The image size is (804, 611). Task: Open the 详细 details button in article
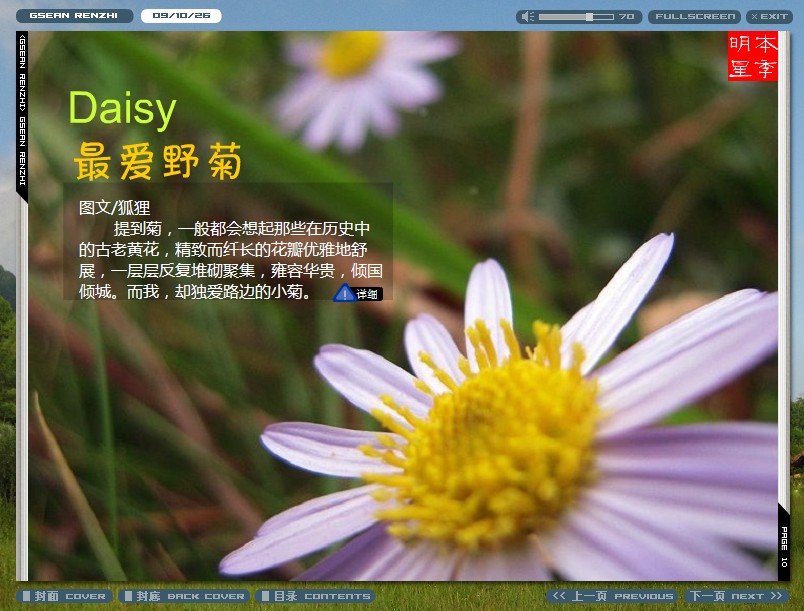pos(367,294)
